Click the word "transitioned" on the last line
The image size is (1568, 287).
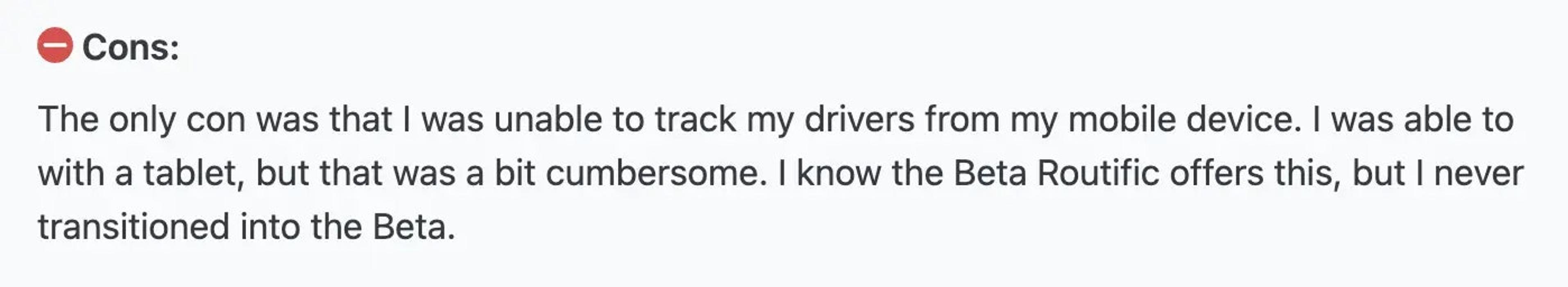coord(133,227)
